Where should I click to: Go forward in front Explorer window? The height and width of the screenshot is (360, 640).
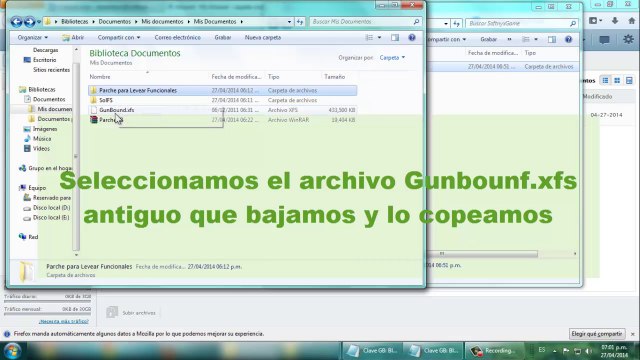pos(30,22)
